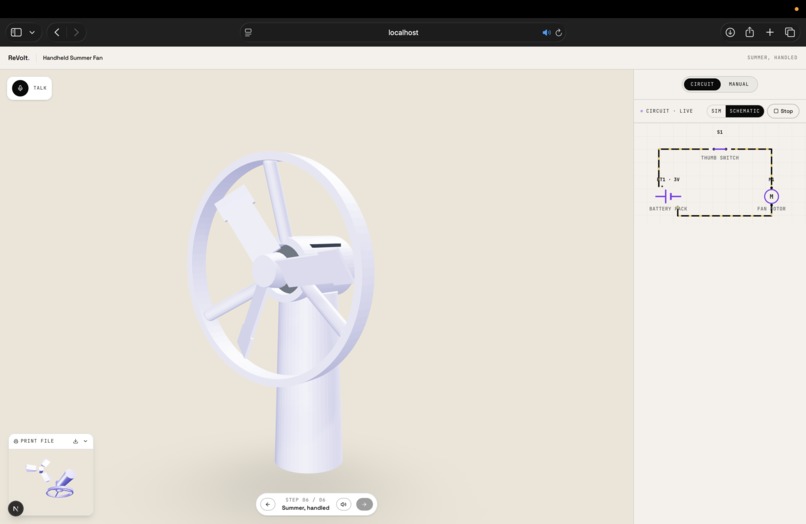Click the BATTERY PACK label
Image resolution: width=806 pixels, height=524 pixels.
click(668, 209)
